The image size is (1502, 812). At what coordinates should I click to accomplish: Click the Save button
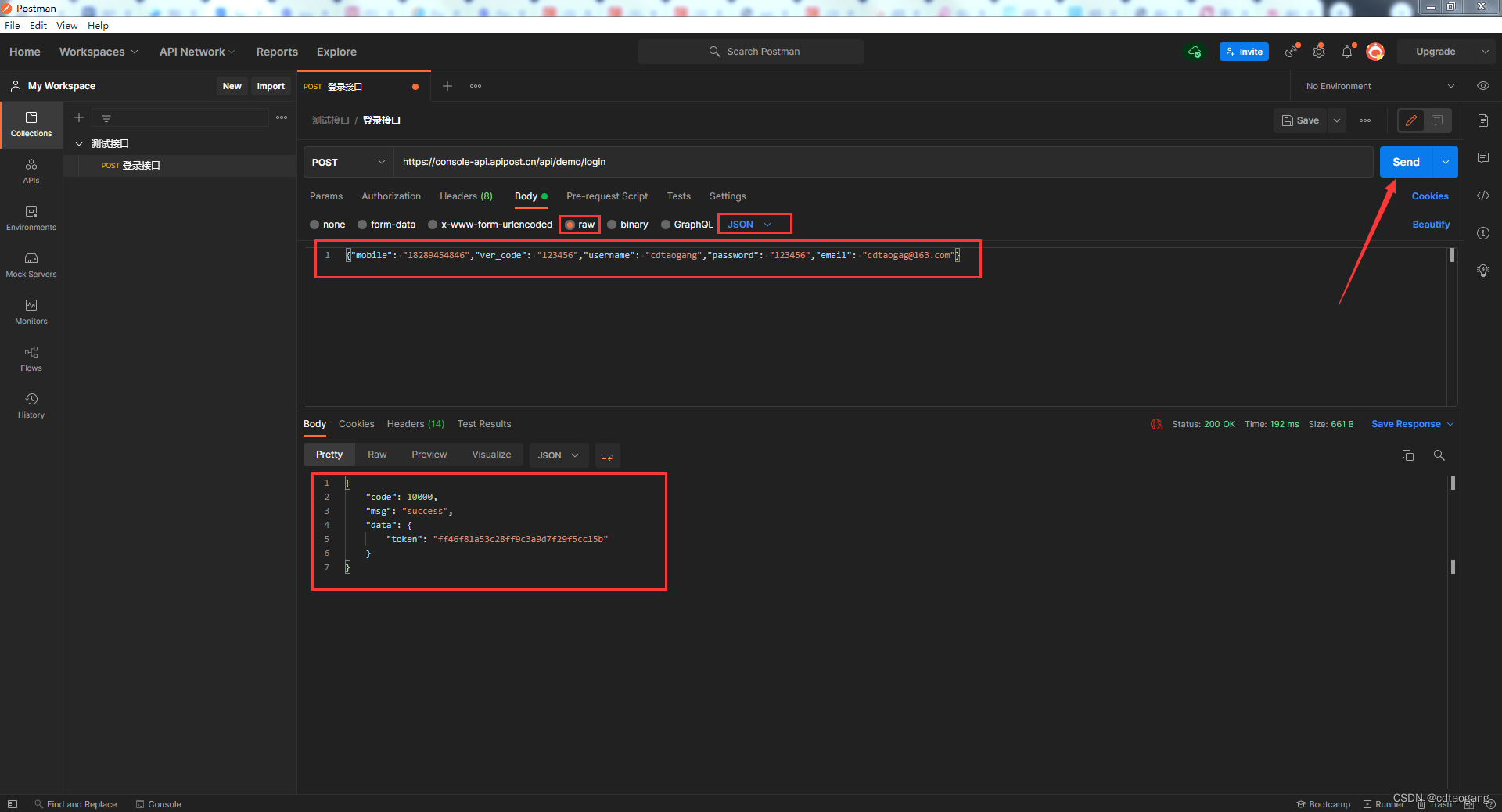click(x=1300, y=120)
